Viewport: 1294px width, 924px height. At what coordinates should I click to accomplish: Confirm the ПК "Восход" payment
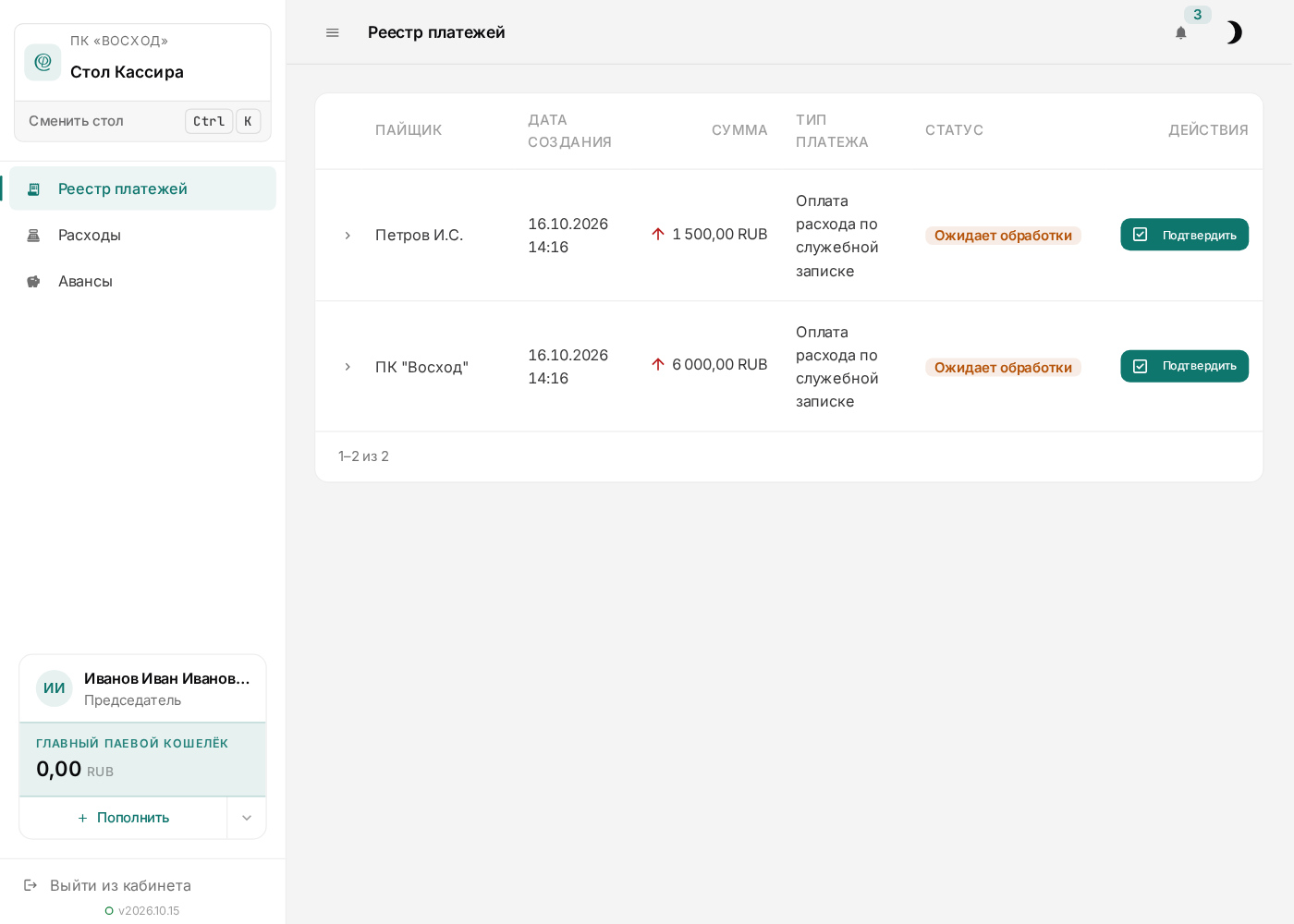[1184, 366]
